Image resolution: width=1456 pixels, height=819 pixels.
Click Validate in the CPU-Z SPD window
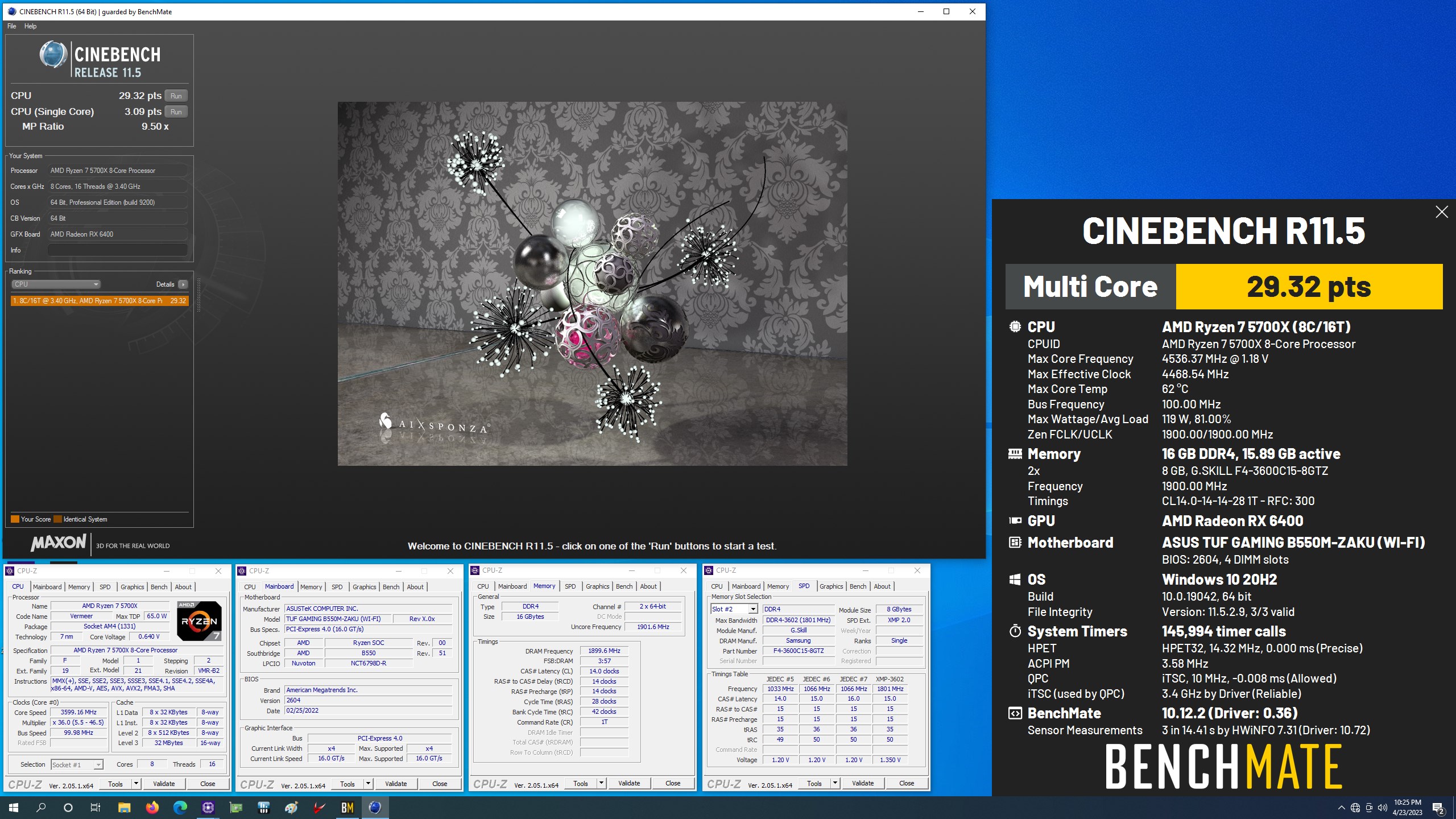pyautogui.click(x=863, y=783)
